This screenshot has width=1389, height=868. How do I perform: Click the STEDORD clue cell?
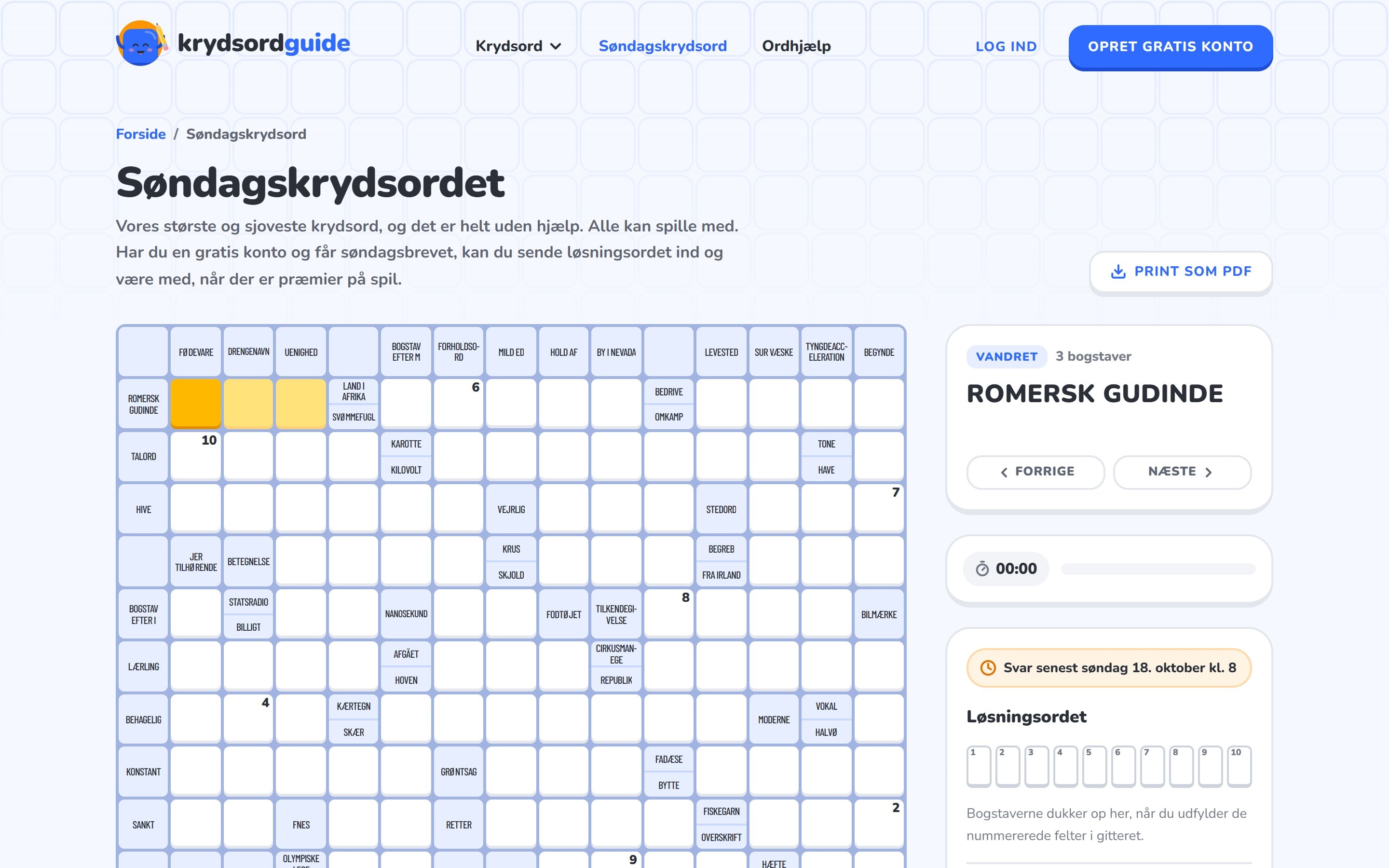pyautogui.click(x=722, y=509)
